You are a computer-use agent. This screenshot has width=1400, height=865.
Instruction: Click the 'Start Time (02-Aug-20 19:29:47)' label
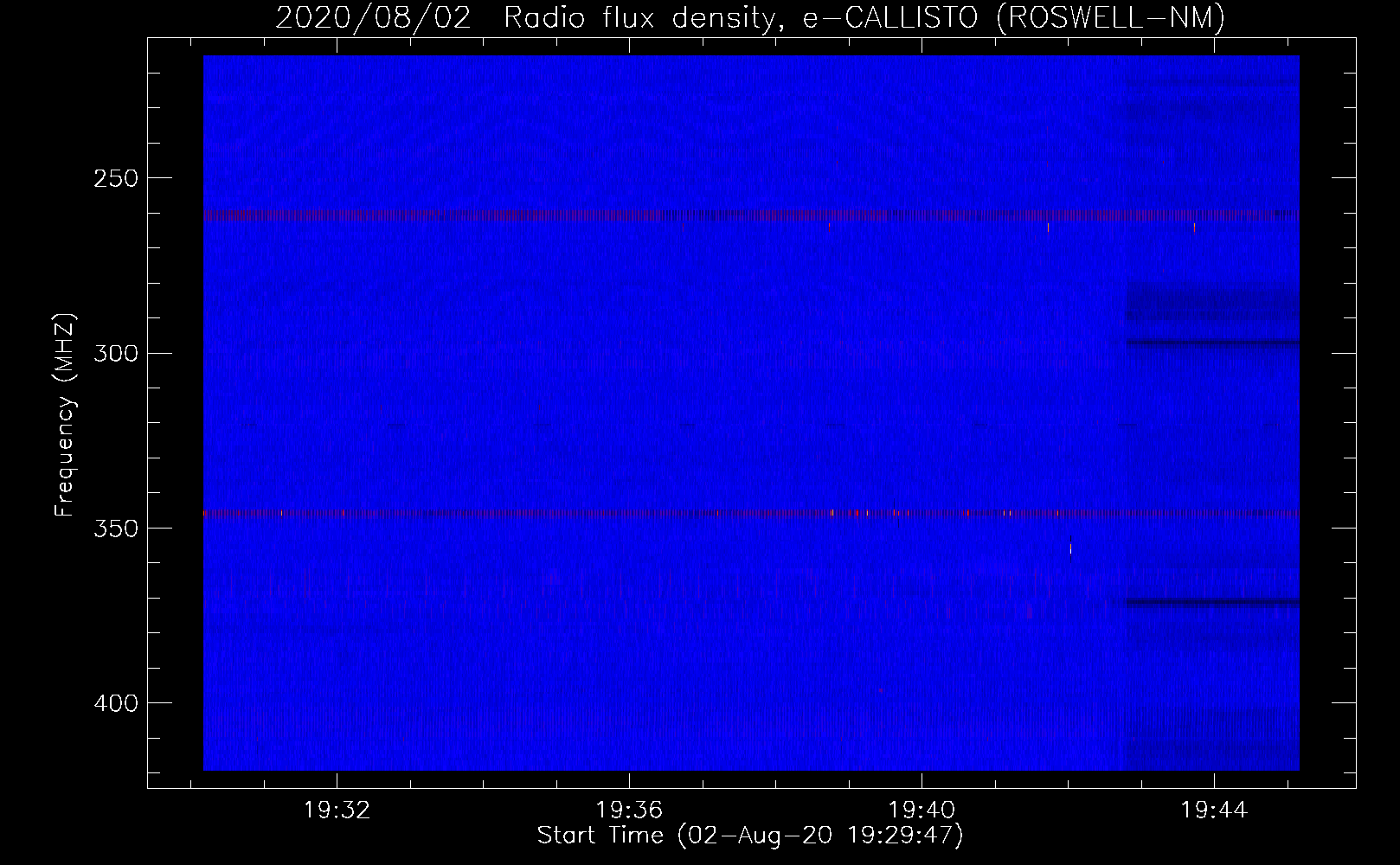[x=750, y=836]
